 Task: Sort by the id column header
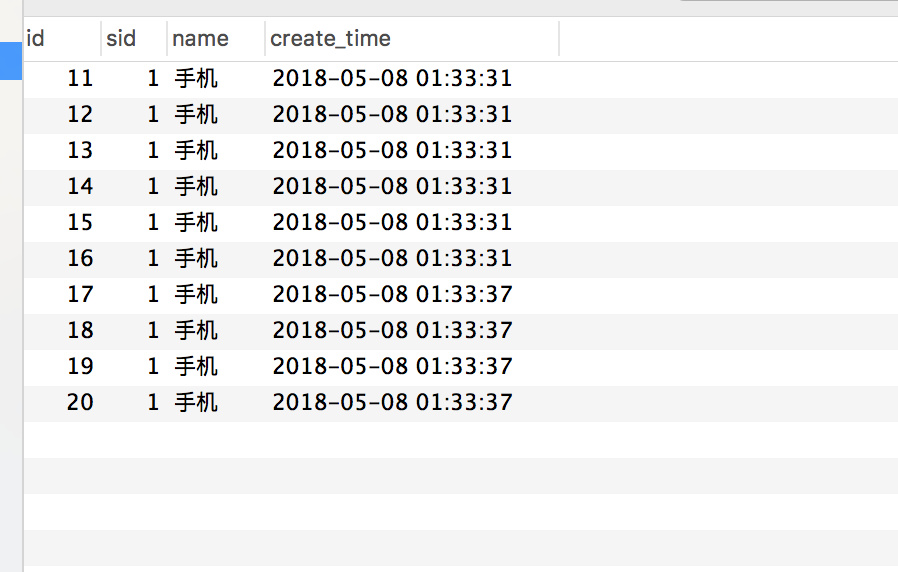[x=62, y=39]
